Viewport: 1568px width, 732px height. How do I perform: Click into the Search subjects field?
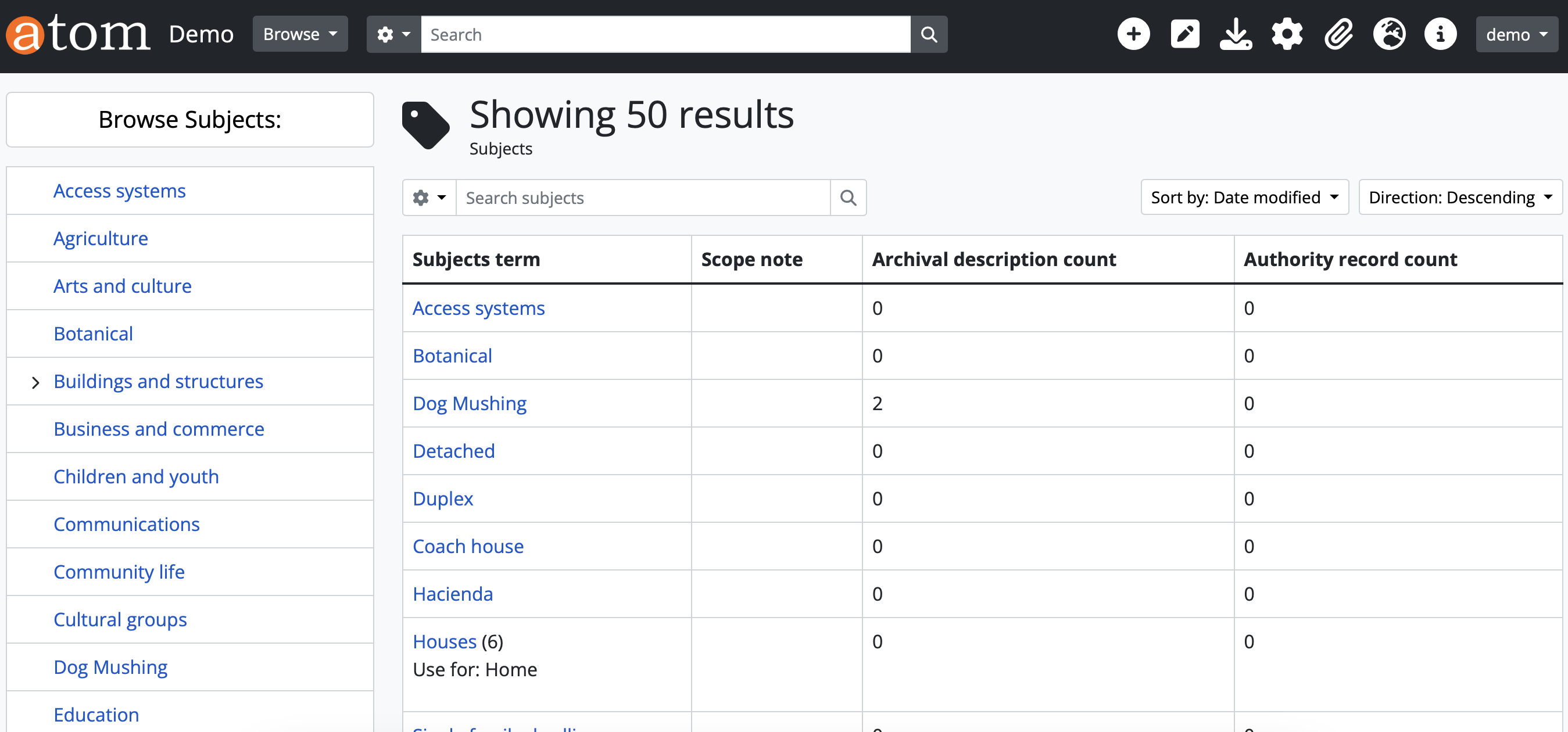point(643,198)
